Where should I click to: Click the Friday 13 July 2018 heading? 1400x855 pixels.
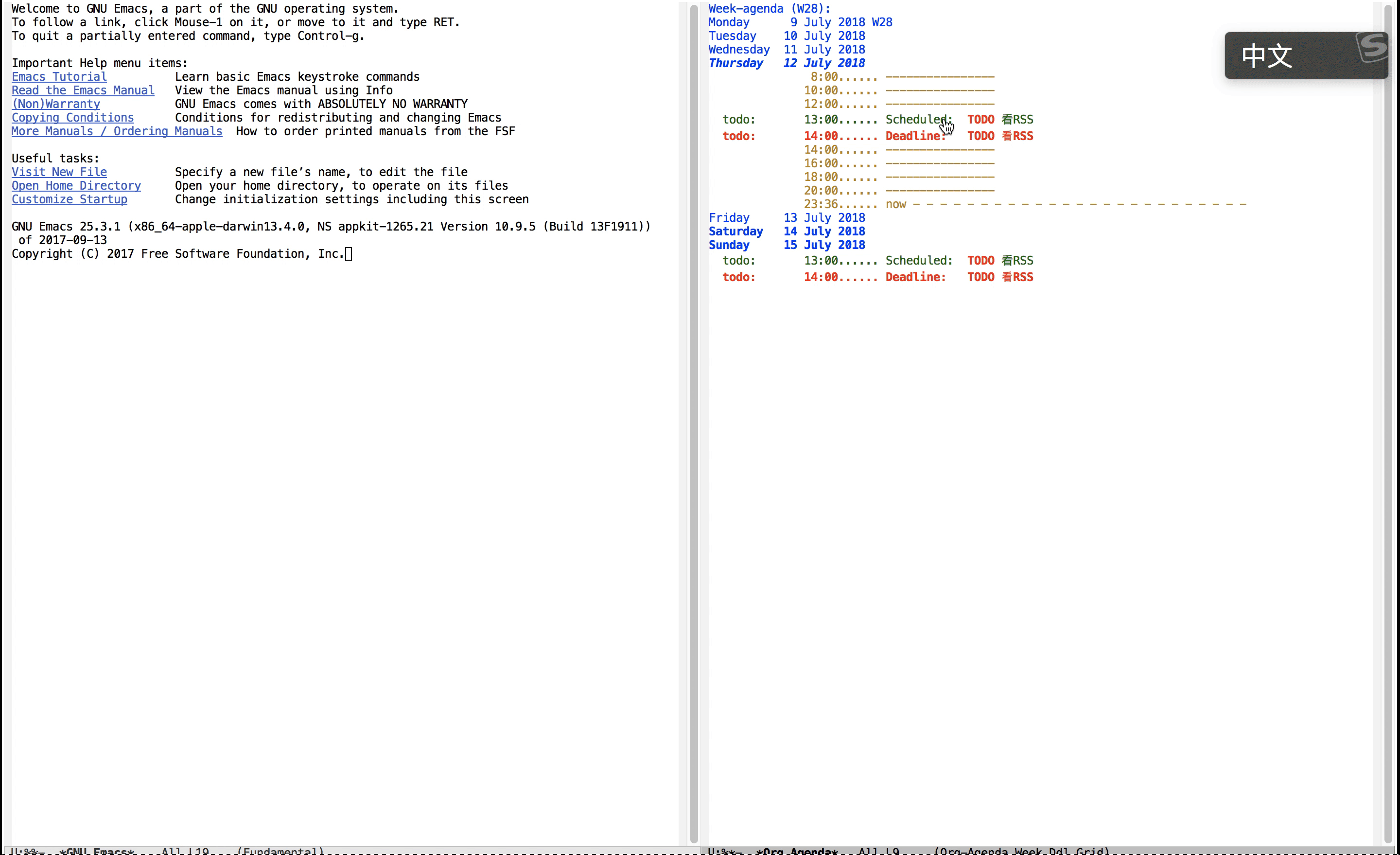click(787, 218)
